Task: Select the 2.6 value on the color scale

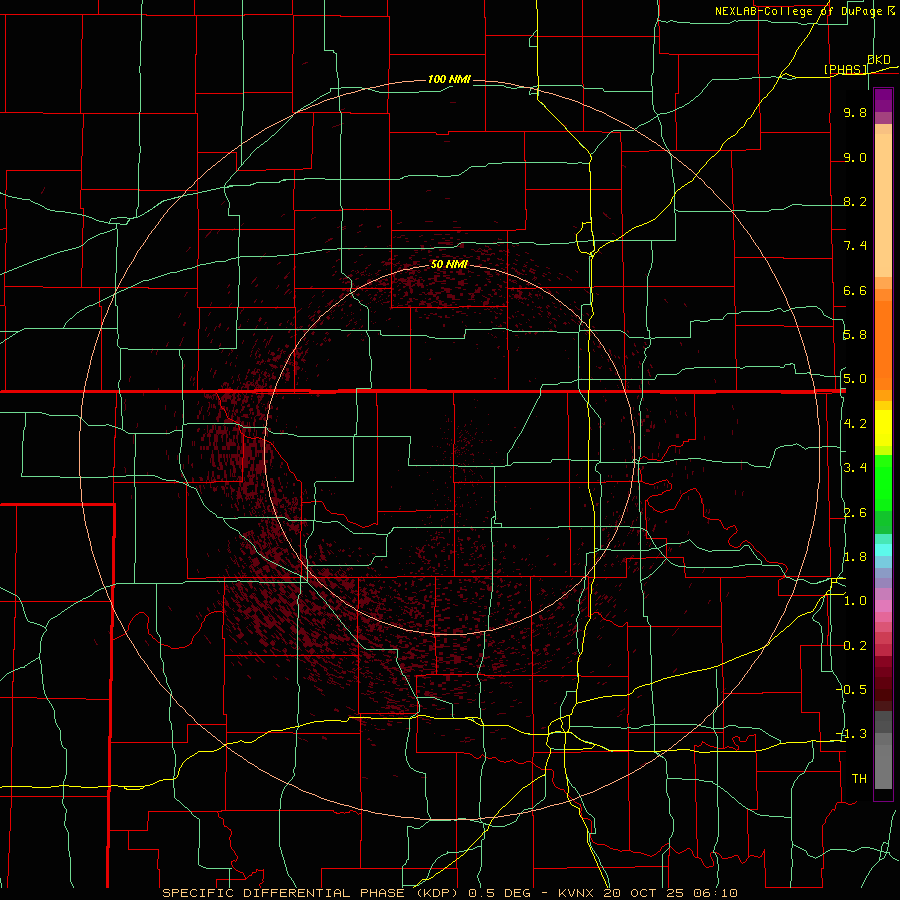Action: click(x=855, y=513)
